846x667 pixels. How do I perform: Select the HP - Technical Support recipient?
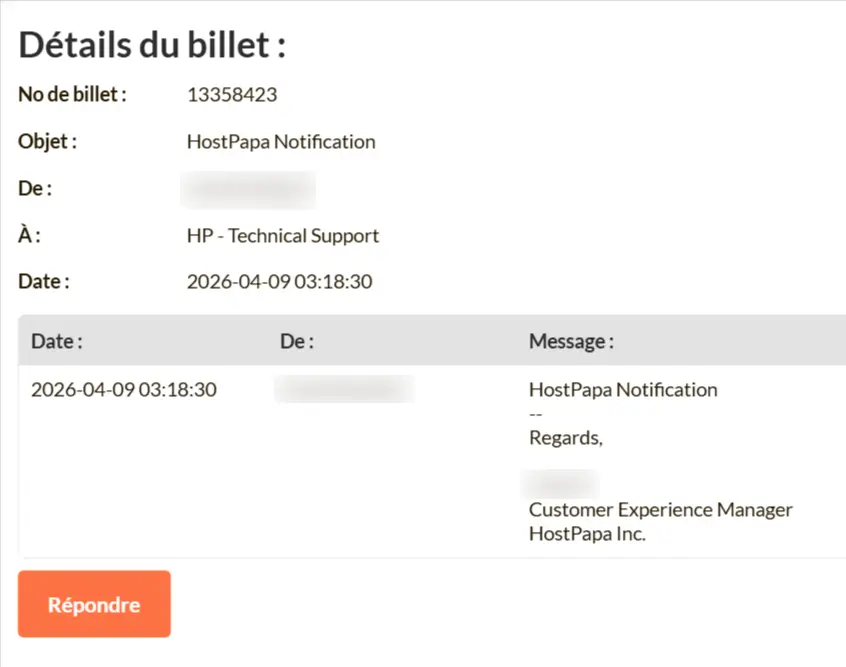283,236
